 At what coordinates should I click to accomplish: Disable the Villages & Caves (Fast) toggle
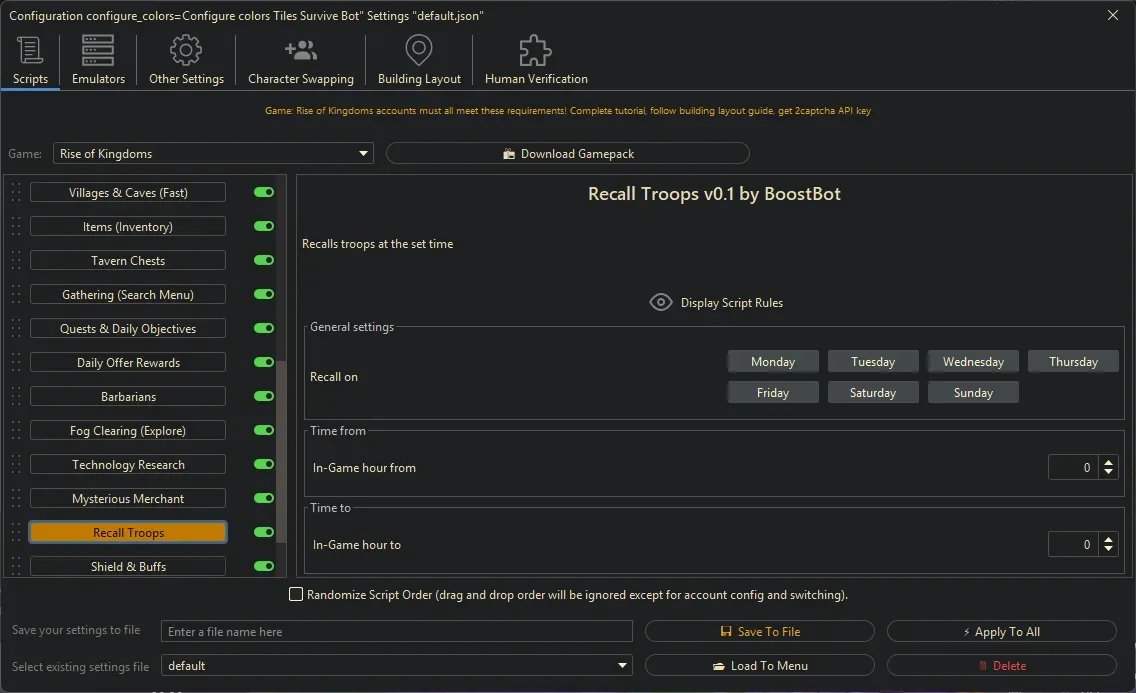coord(264,193)
